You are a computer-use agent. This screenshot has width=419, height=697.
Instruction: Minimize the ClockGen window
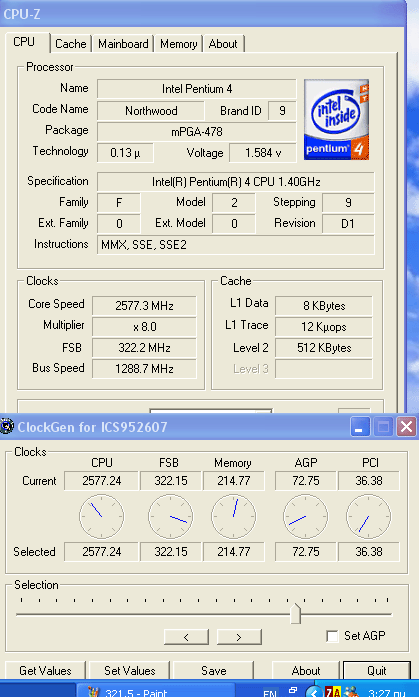[x=359, y=427]
